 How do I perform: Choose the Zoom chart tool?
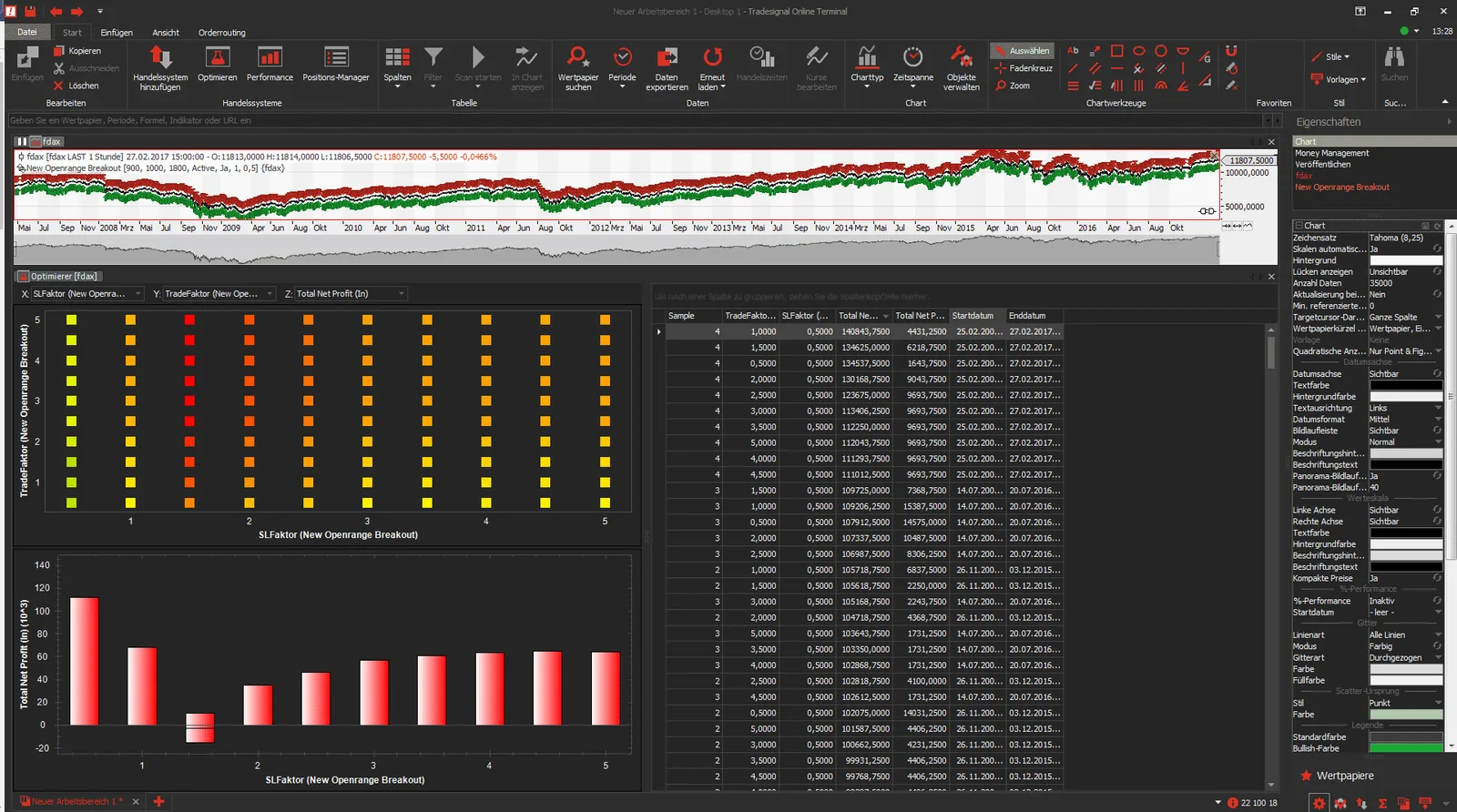(x=1013, y=86)
